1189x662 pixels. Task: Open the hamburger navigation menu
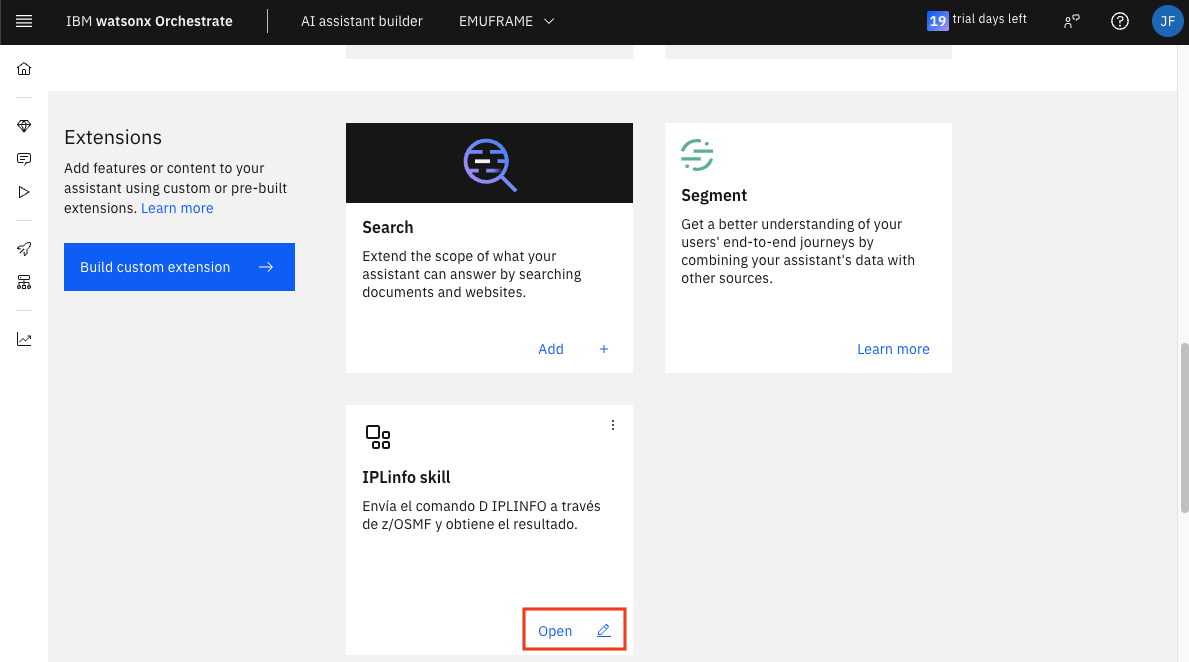coord(24,21)
